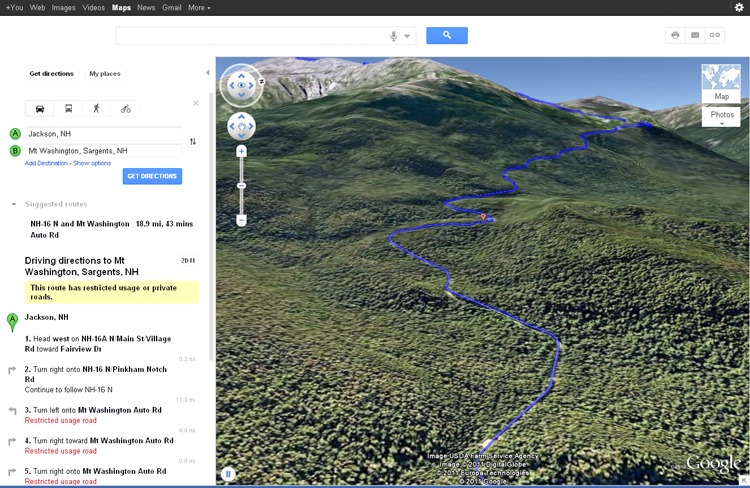Viewport: 750px width, 488px height.
Task: Switch to Map view thumbnail
Action: coord(721,84)
